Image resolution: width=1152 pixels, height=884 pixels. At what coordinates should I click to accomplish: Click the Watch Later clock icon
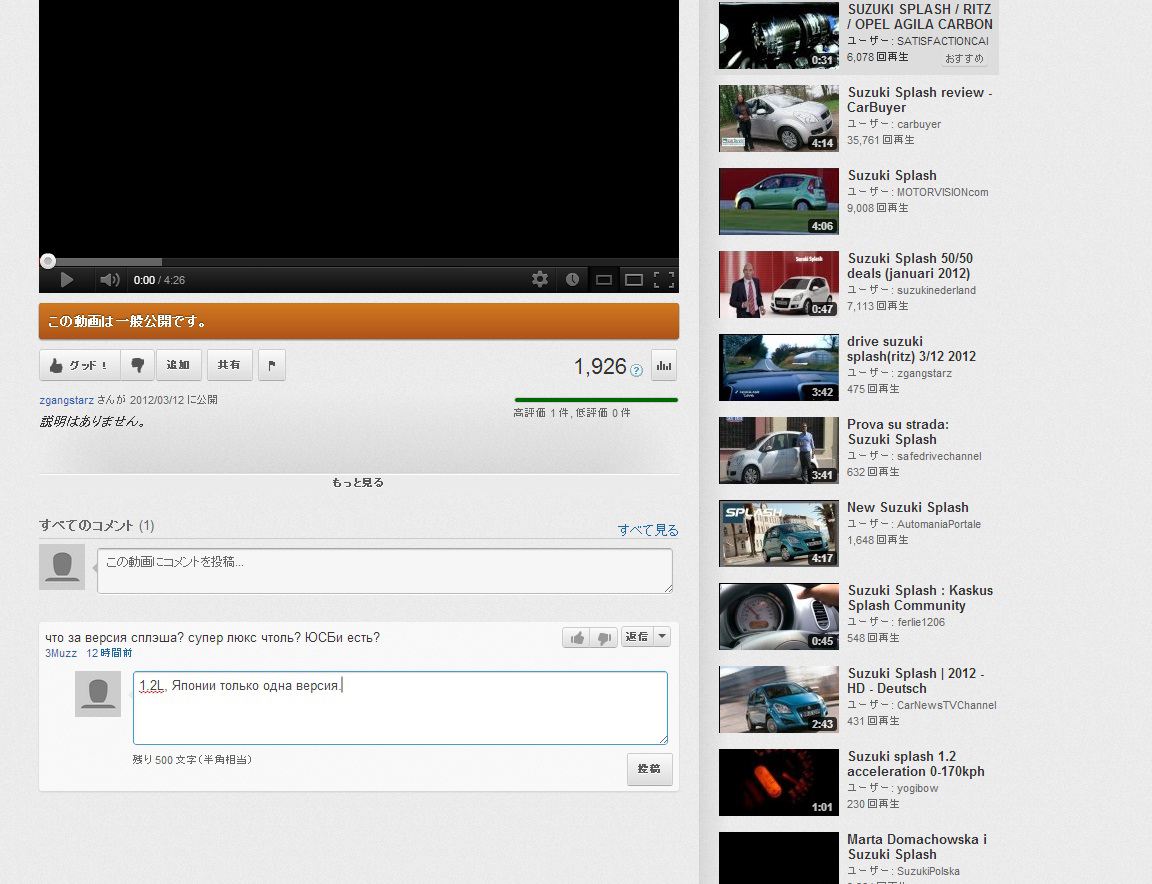pyautogui.click(x=572, y=279)
